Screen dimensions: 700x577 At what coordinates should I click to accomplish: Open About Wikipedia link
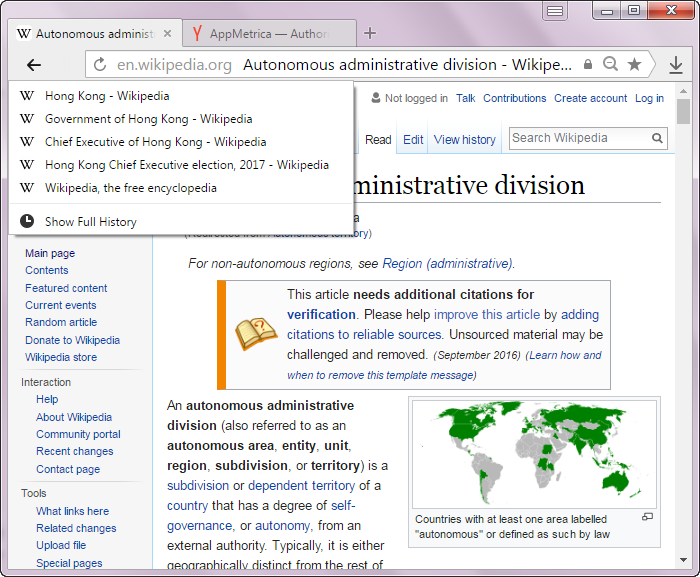coord(74,417)
